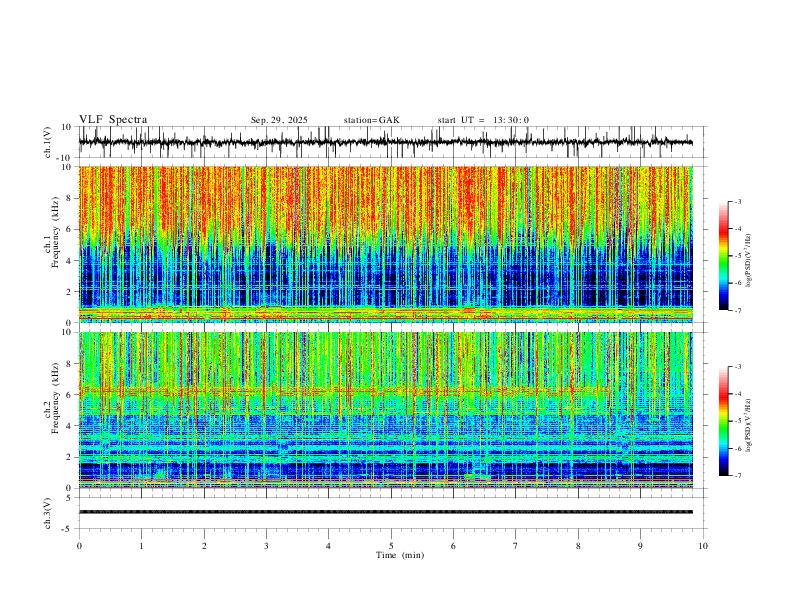The image size is (792, 612).
Task: Click the "9" tick on the time axis
Action: 640,546
